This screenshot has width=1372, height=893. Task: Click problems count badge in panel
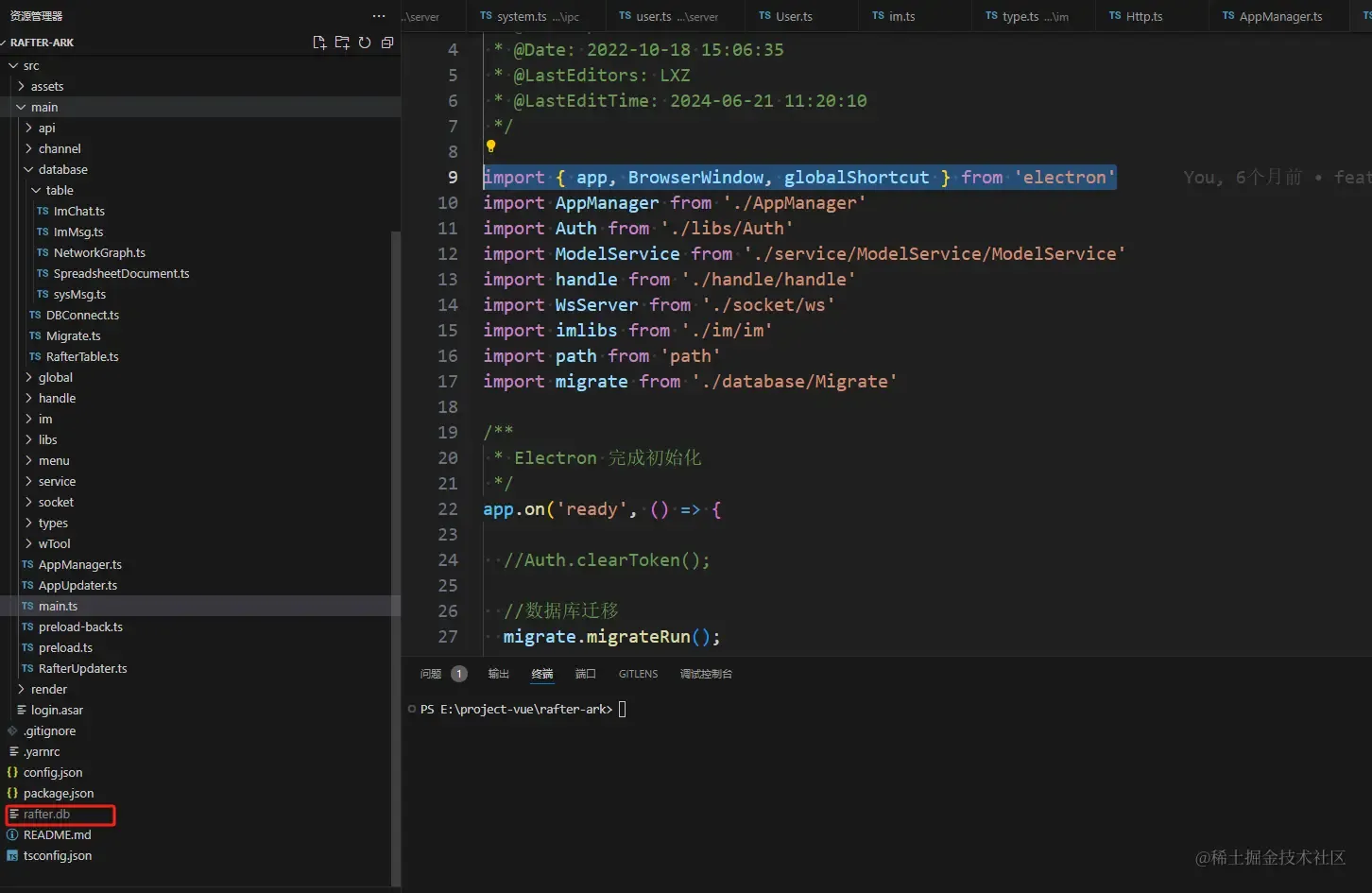click(459, 674)
